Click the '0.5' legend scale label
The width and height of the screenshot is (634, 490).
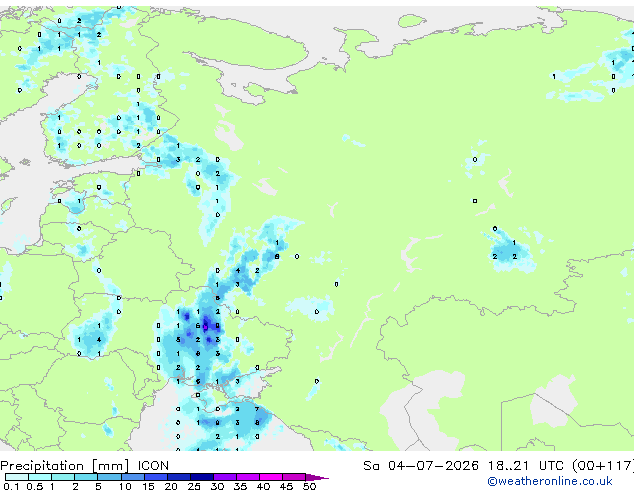(x=34, y=486)
